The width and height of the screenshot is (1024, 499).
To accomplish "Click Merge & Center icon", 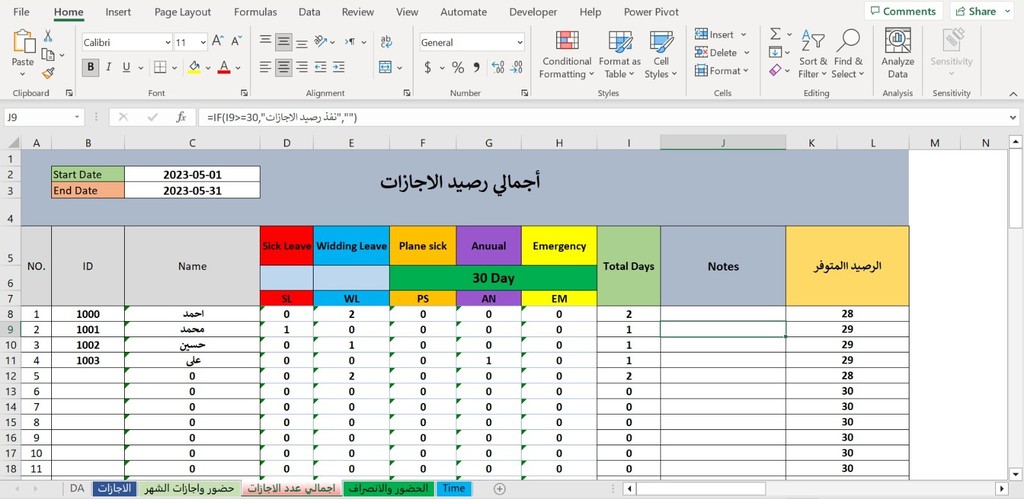I will point(385,67).
